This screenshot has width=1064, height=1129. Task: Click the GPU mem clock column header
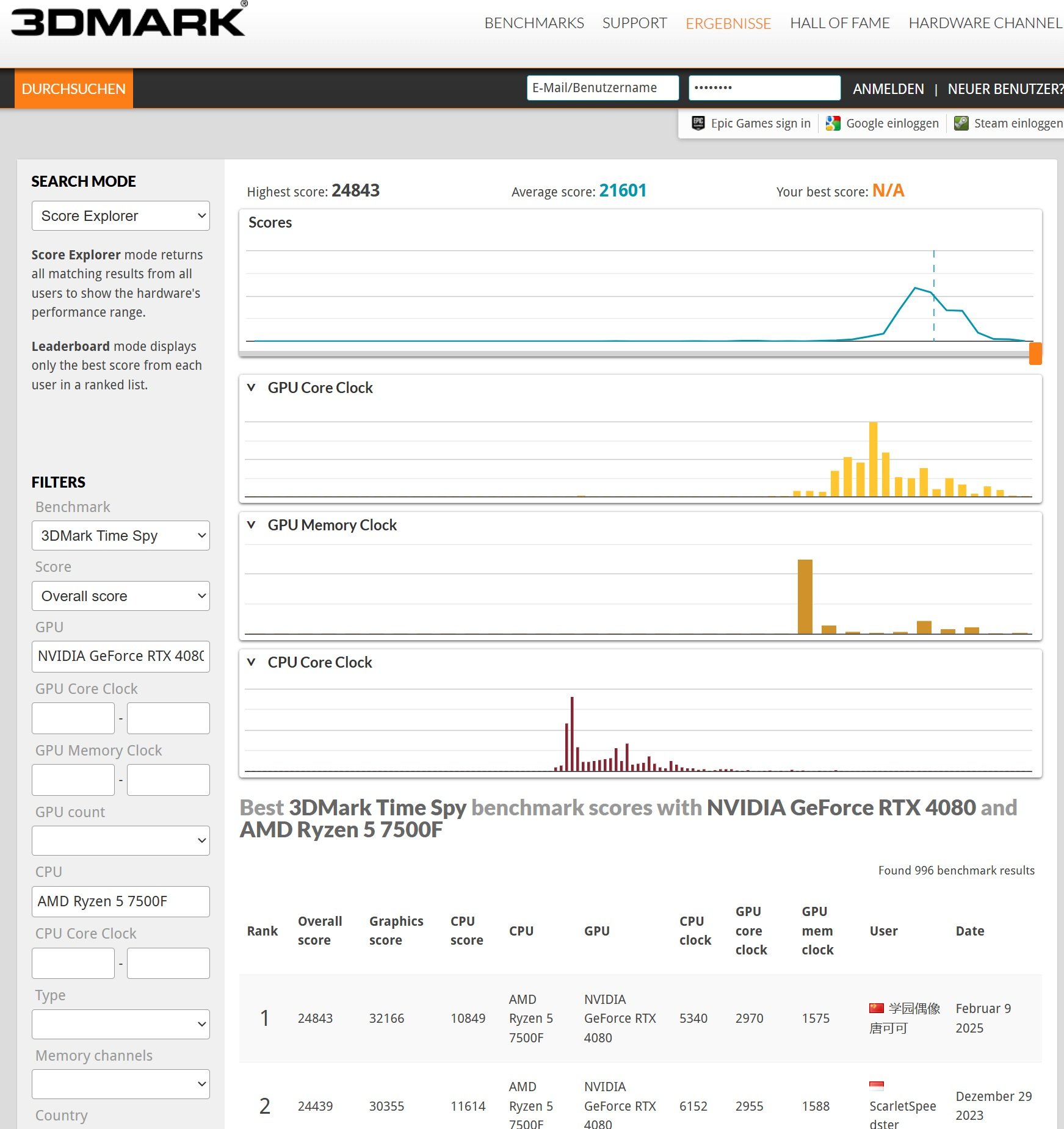click(x=818, y=931)
